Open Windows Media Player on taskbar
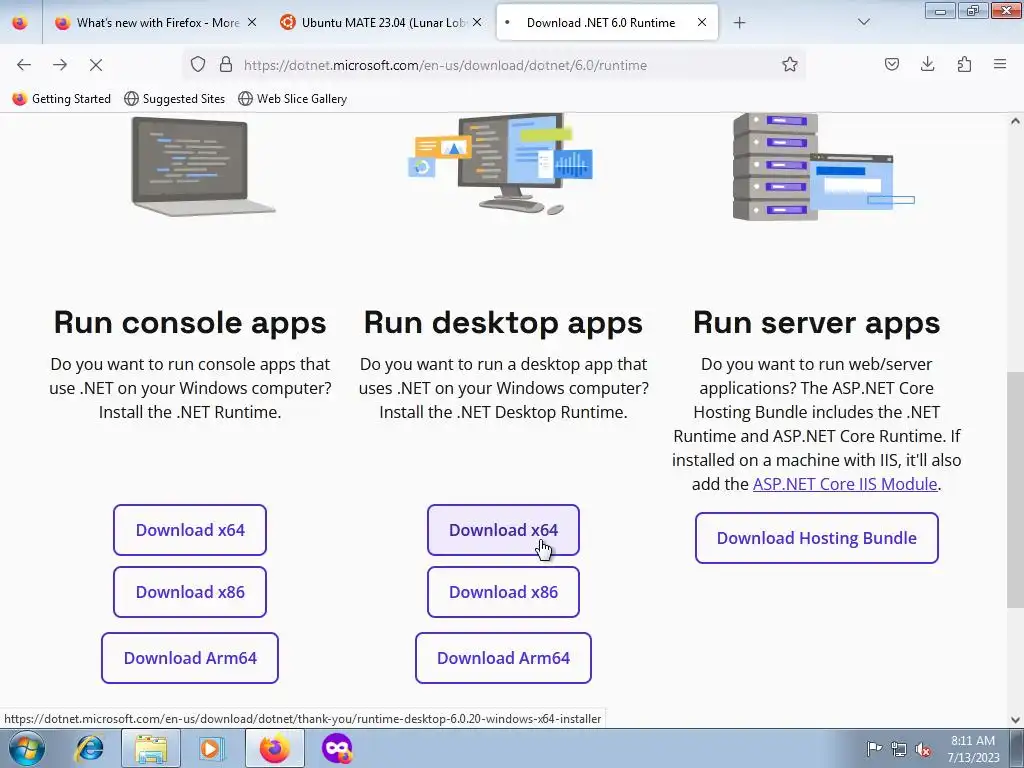 pyautogui.click(x=211, y=748)
